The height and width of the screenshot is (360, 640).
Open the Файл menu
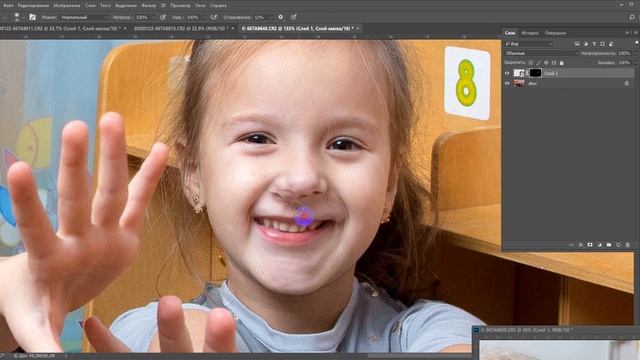(x=8, y=6)
